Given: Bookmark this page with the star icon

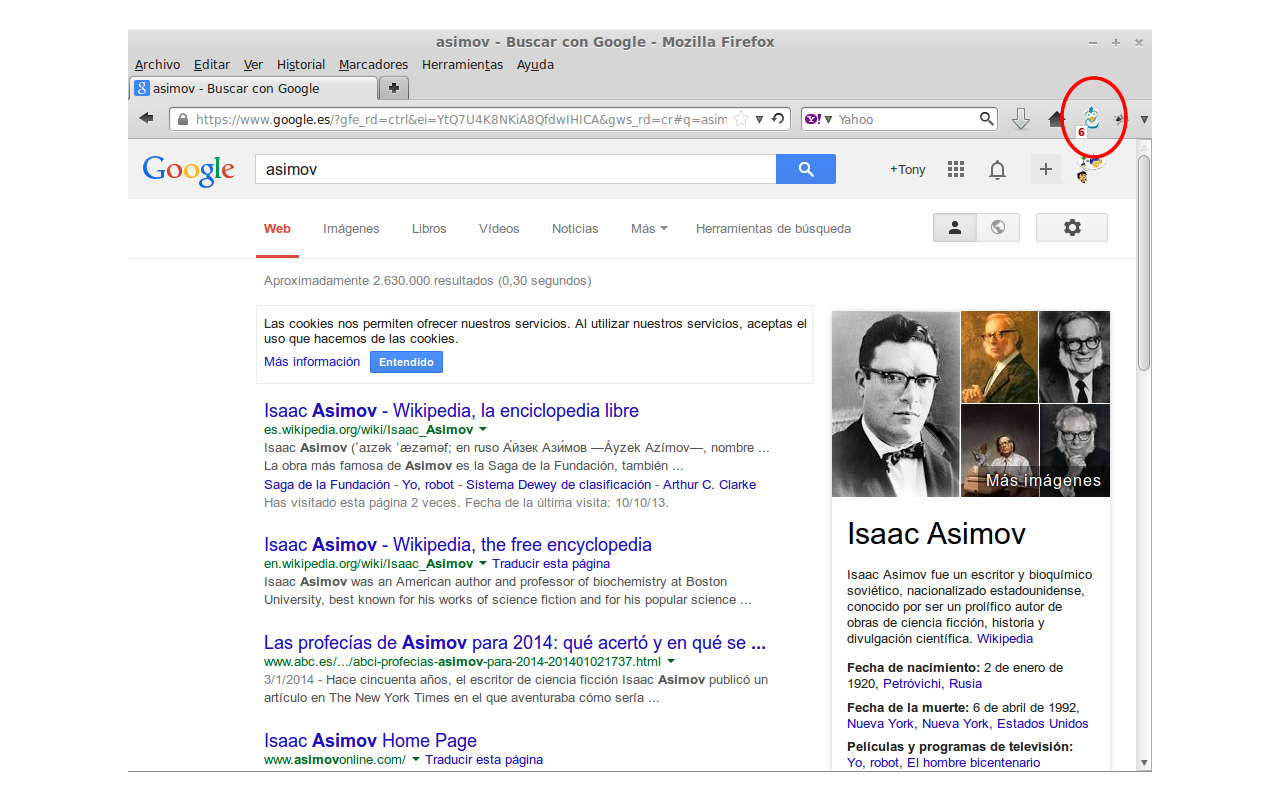Looking at the screenshot, I should click(741, 119).
